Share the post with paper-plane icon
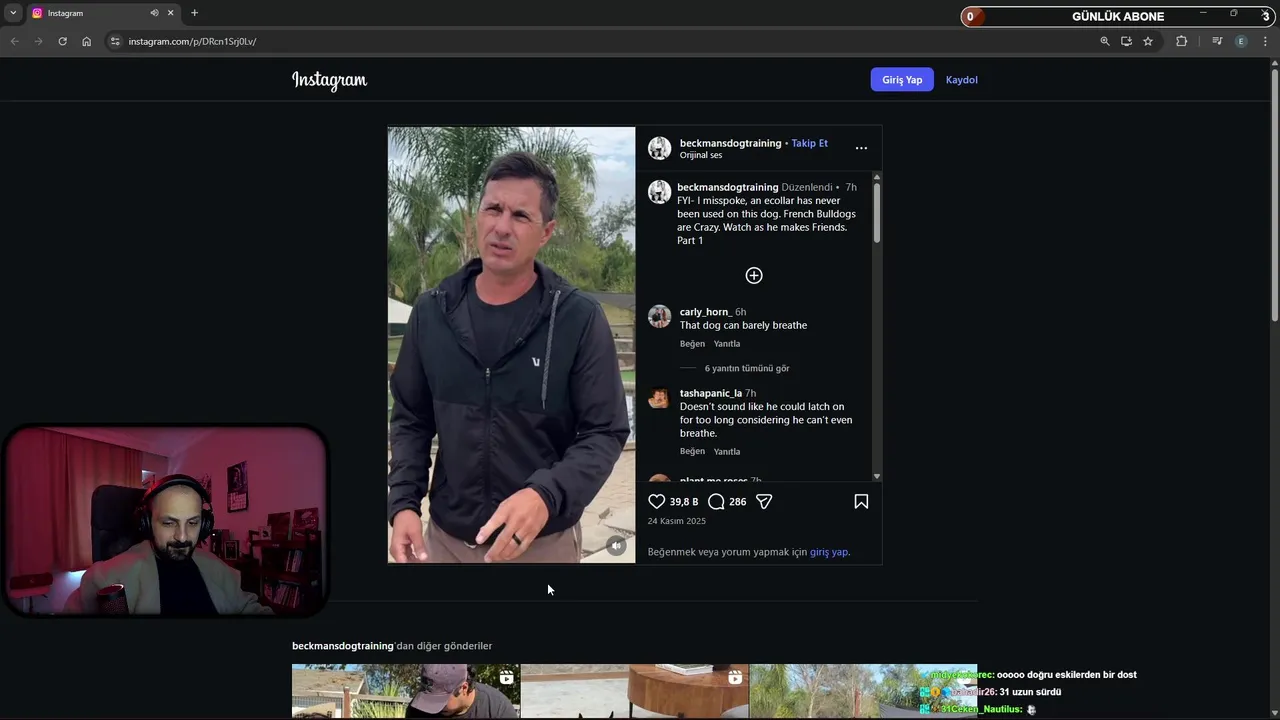The image size is (1280, 720). 764,501
